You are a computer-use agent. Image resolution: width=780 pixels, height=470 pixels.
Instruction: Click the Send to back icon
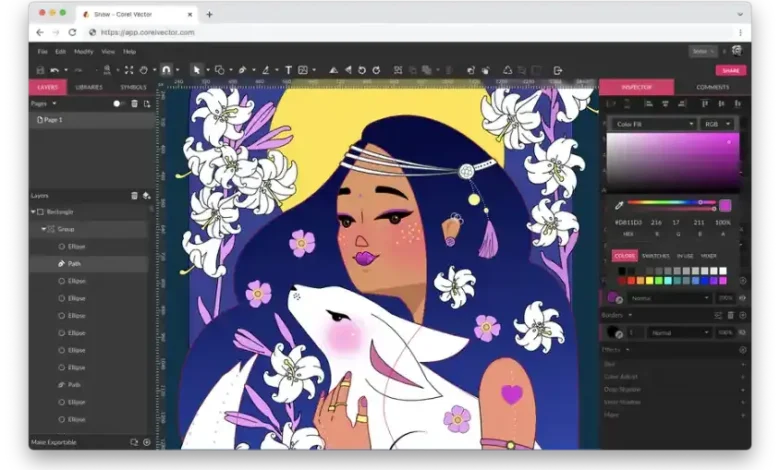tap(486, 70)
